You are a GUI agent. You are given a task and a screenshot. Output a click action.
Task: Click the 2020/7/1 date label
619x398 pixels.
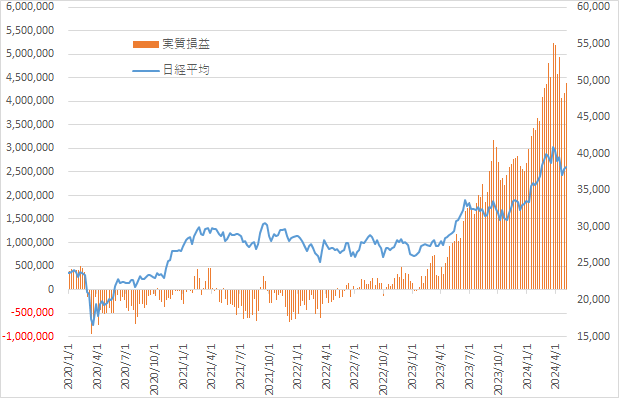pyautogui.click(x=126, y=366)
